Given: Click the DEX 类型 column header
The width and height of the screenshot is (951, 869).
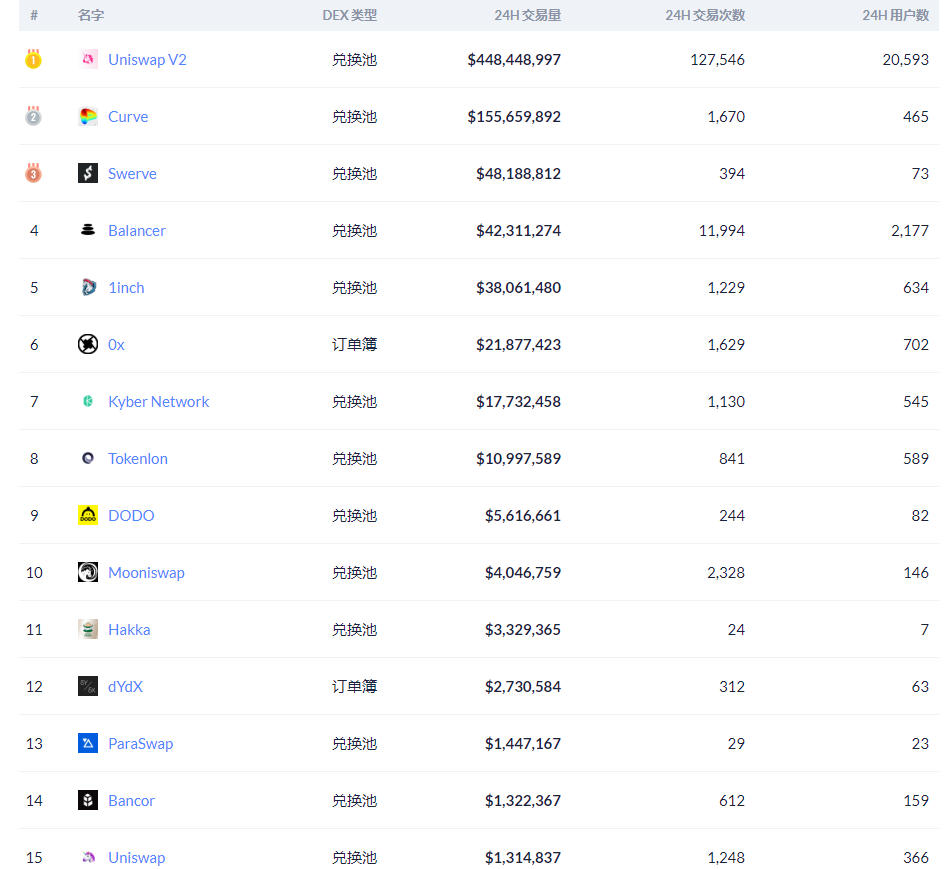Looking at the screenshot, I should point(349,15).
